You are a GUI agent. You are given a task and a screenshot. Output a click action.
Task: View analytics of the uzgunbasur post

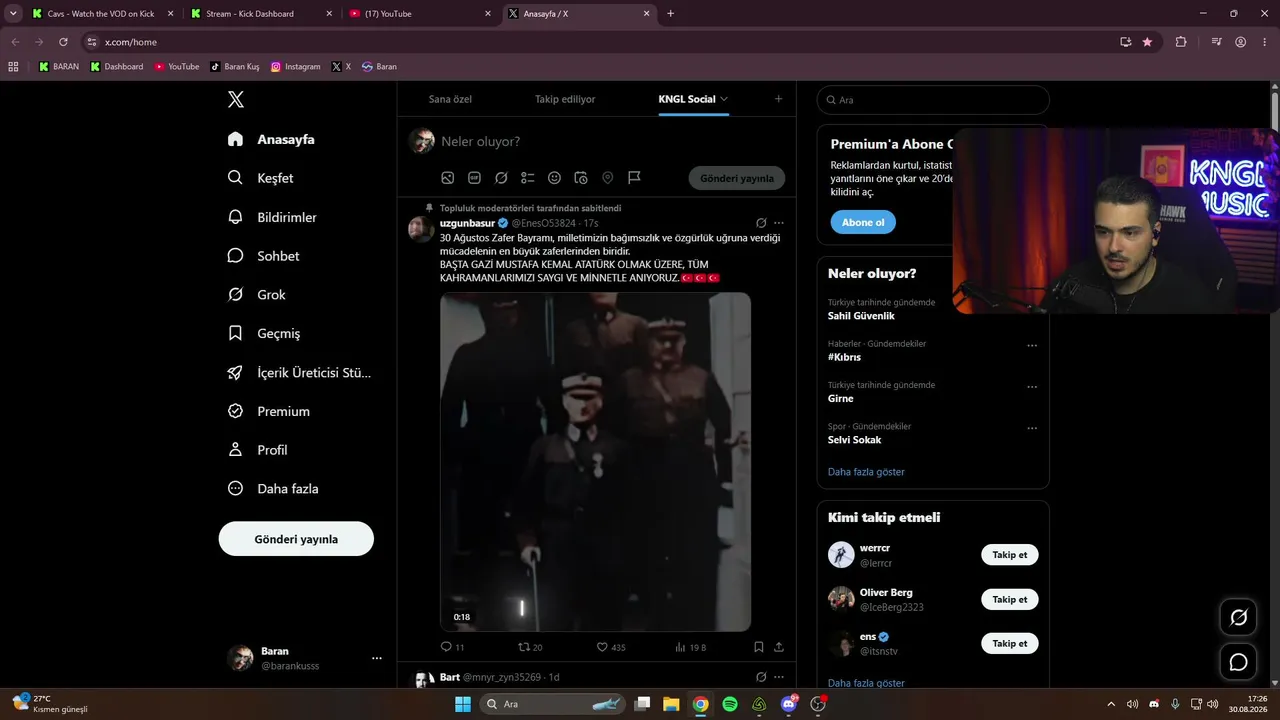point(691,647)
